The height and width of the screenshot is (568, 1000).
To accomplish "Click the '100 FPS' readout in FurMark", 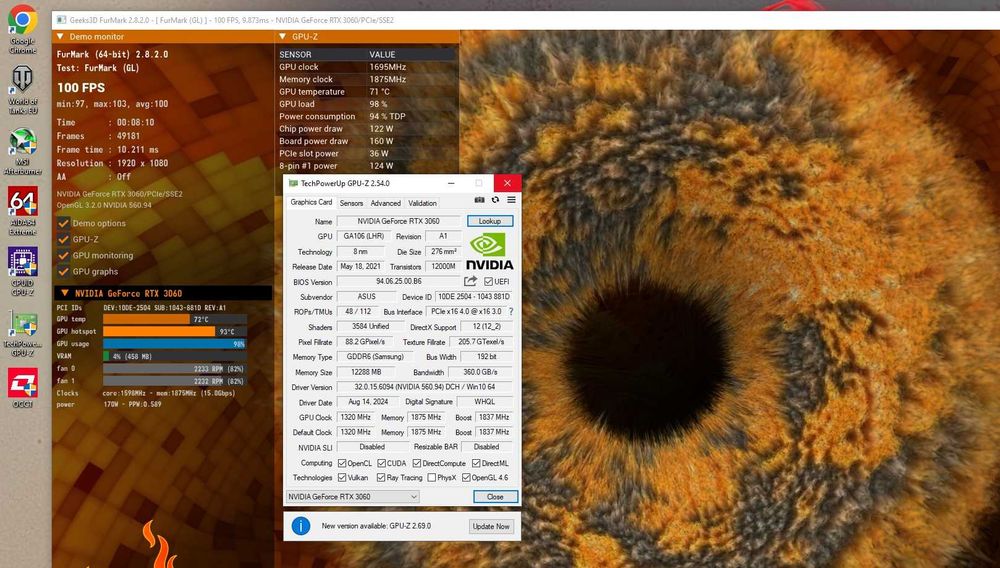I will (81, 88).
